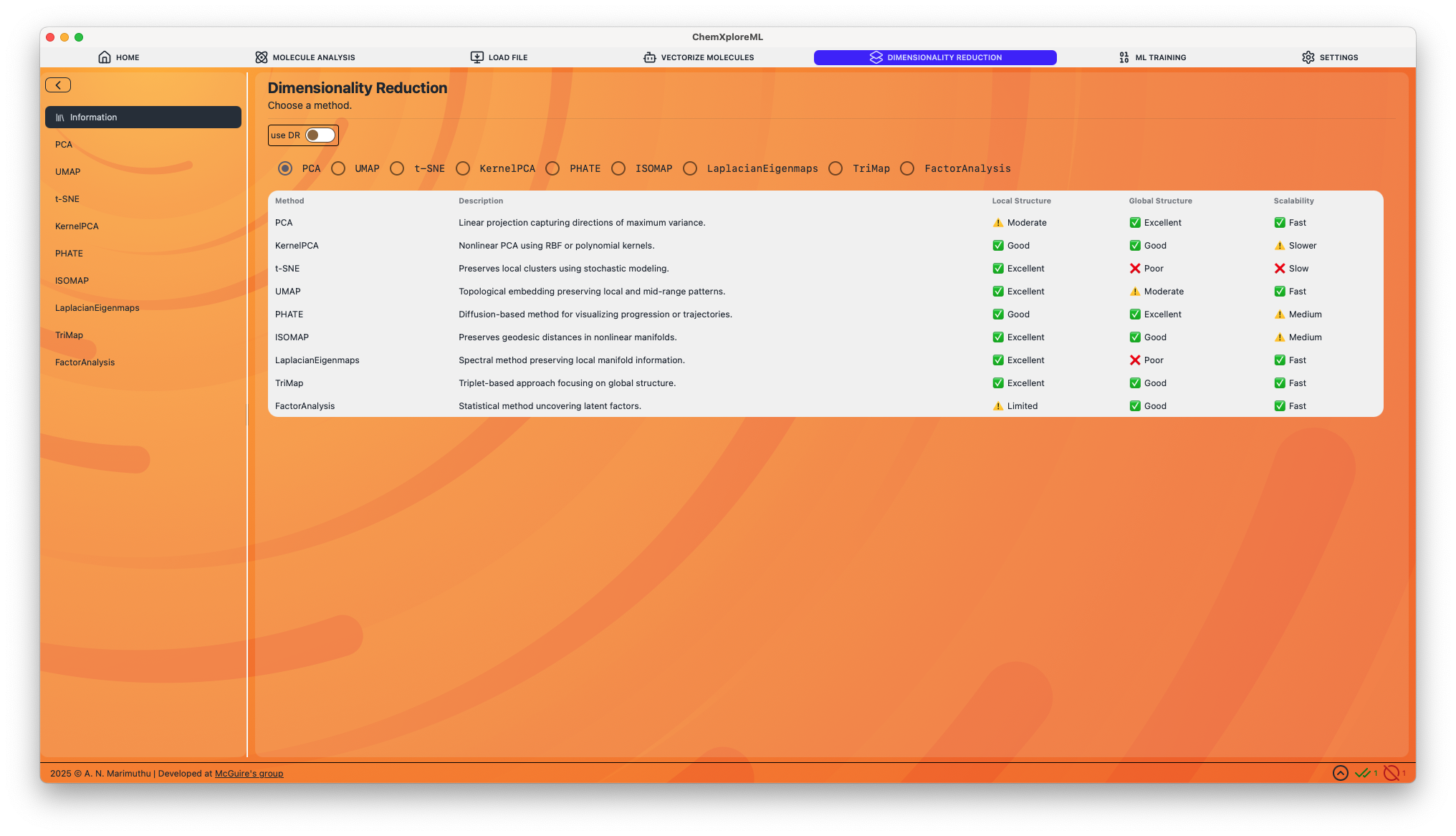This screenshot has height=836, width=1456.
Task: Expand the circled up-chevron in status bar
Action: (x=1341, y=773)
